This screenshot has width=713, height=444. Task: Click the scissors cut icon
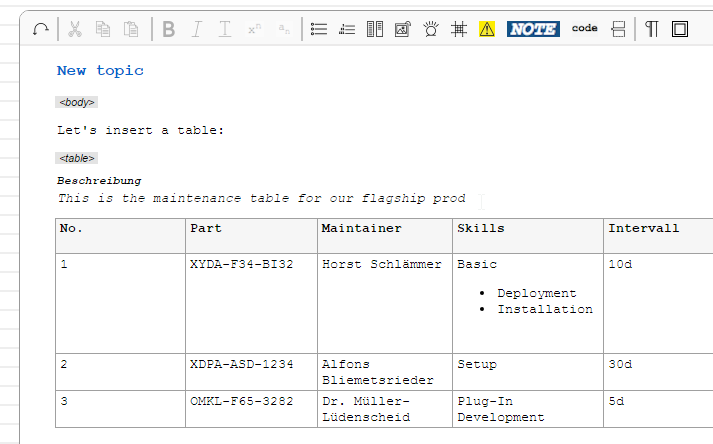(x=75, y=29)
